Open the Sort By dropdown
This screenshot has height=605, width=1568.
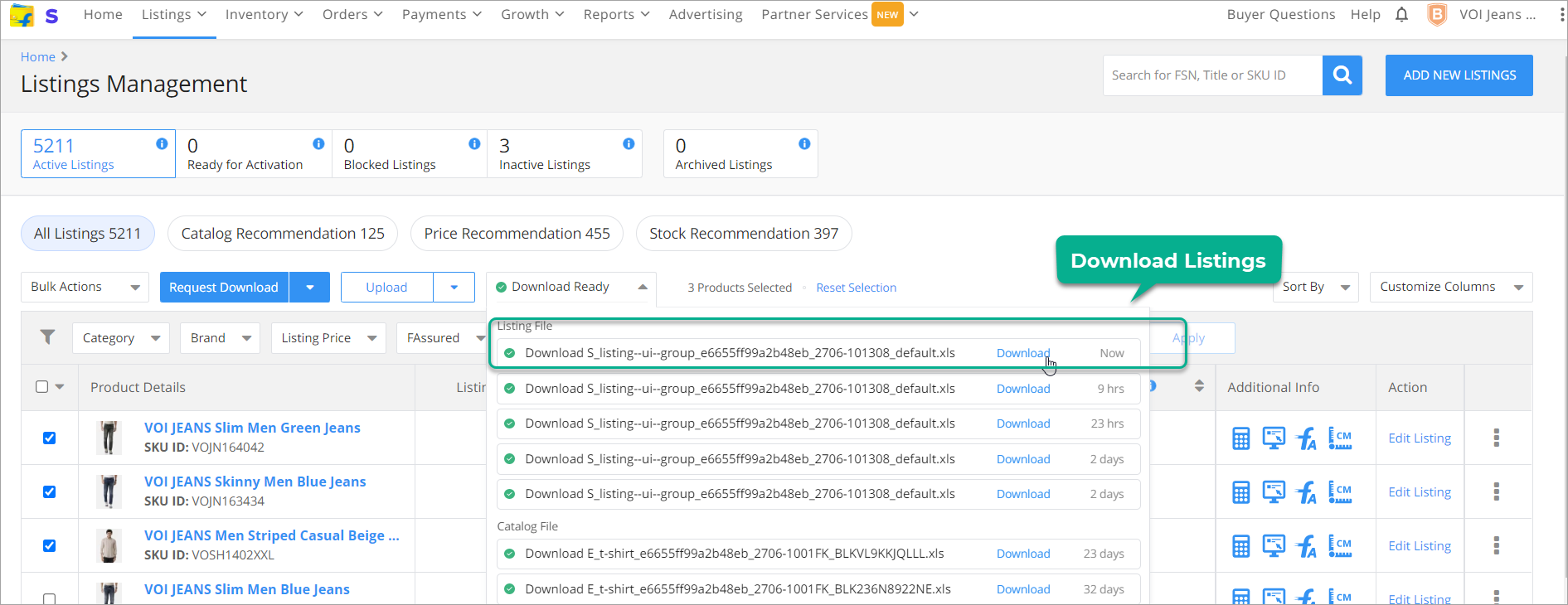pyautogui.click(x=1316, y=287)
